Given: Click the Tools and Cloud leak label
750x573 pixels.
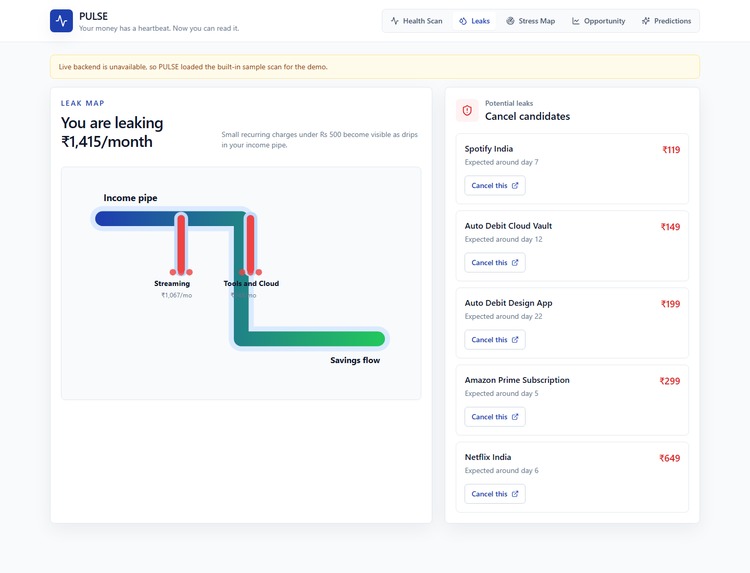Looking at the screenshot, I should click(251, 284).
